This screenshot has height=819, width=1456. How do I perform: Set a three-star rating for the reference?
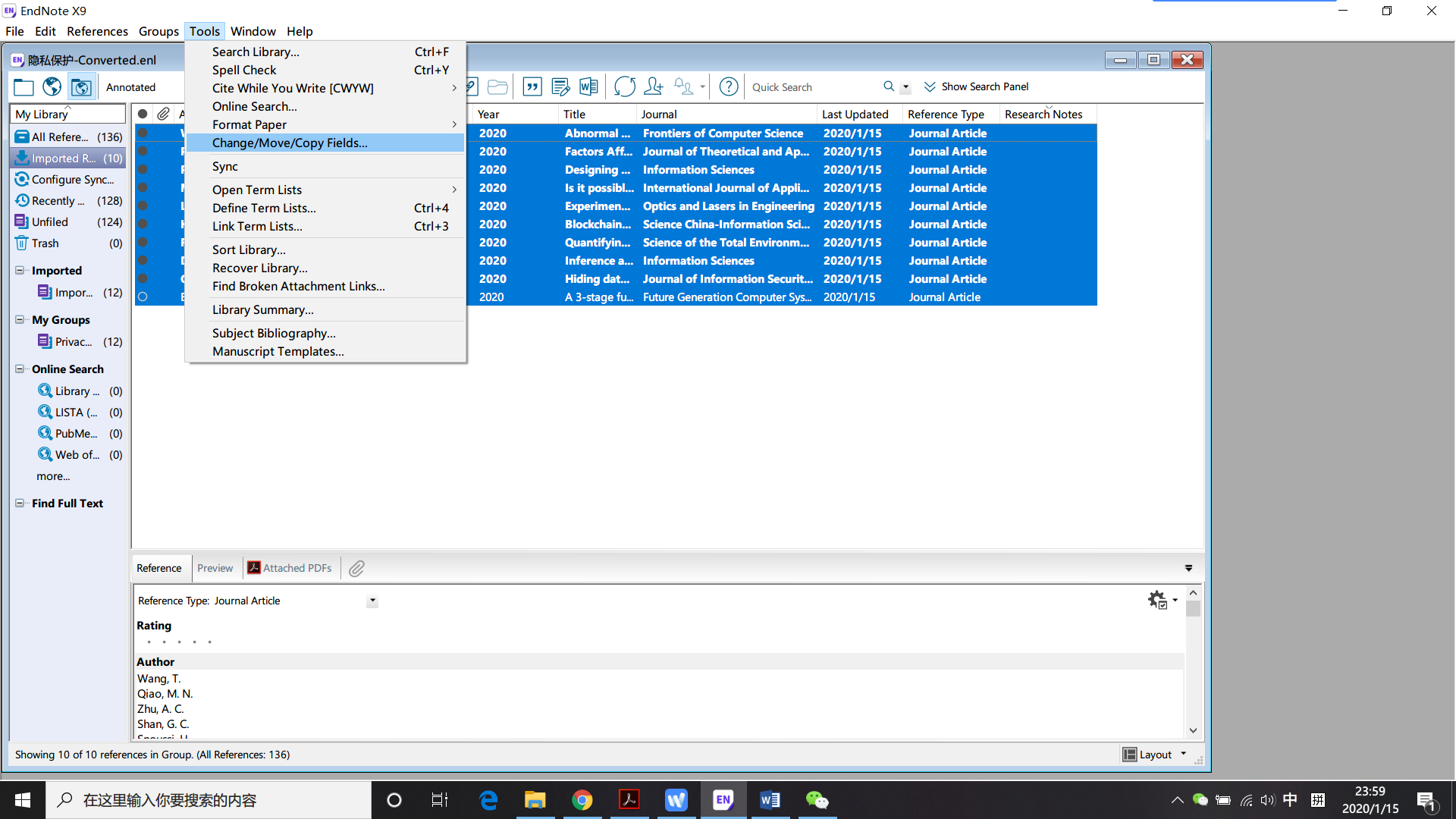pyautogui.click(x=179, y=642)
